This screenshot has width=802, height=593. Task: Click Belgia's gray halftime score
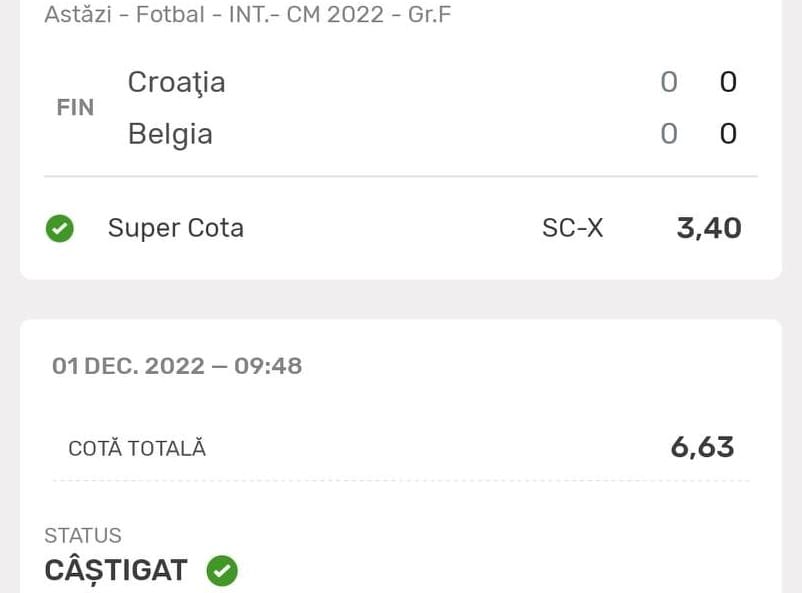click(x=669, y=134)
